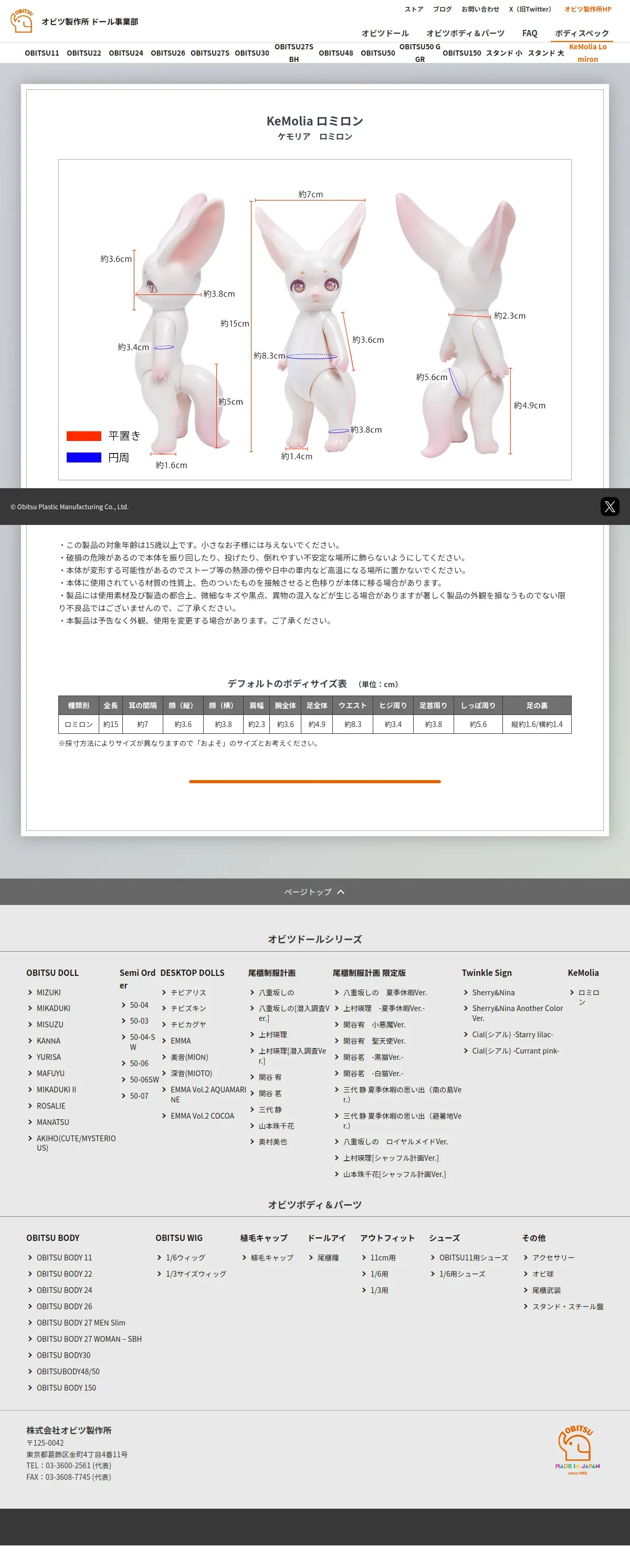The height and width of the screenshot is (1568, 630).
Task: Select the OBITSU50 tab
Action: click(x=378, y=53)
